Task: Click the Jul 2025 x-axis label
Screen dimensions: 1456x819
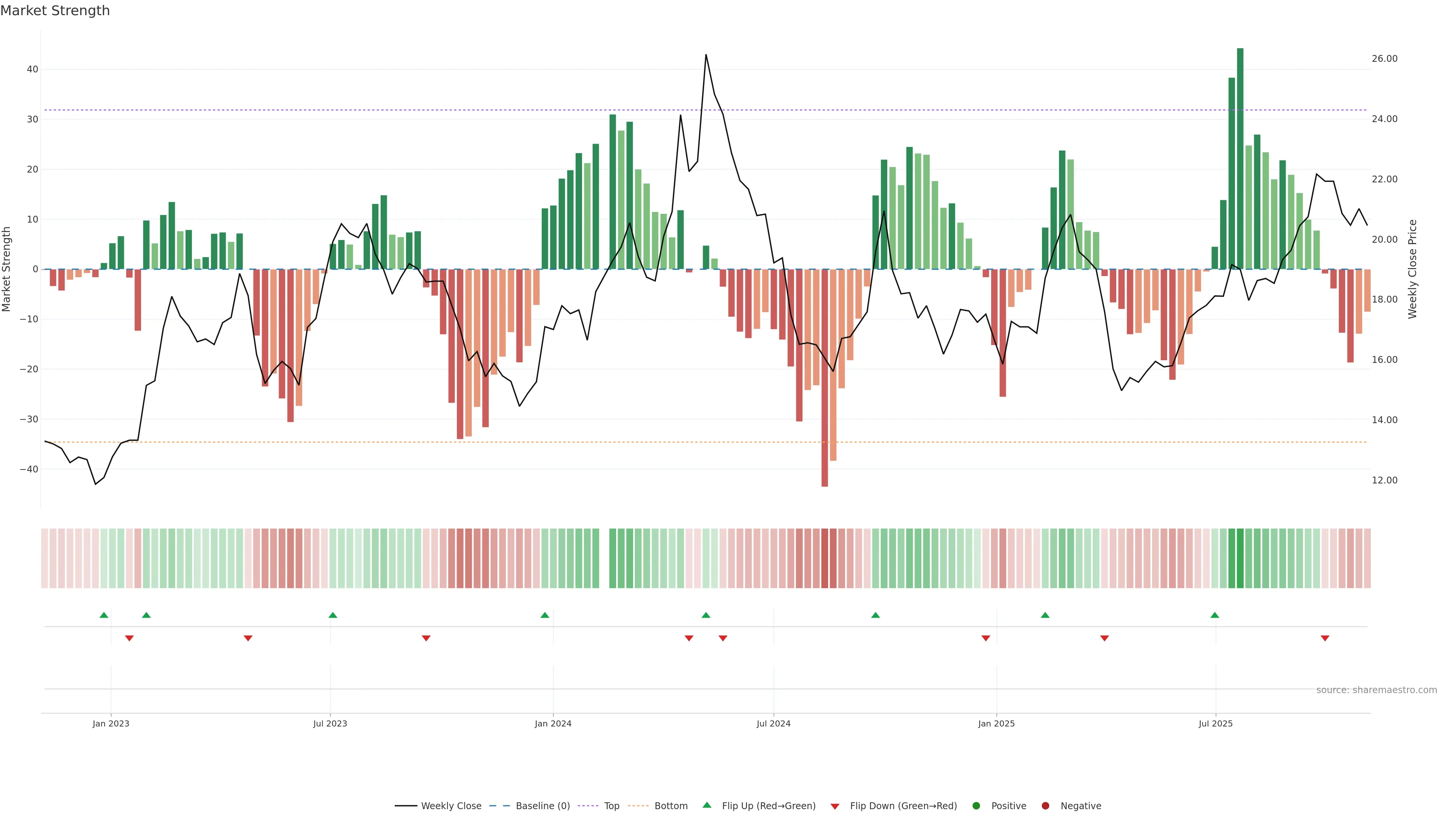Action: tap(1215, 723)
